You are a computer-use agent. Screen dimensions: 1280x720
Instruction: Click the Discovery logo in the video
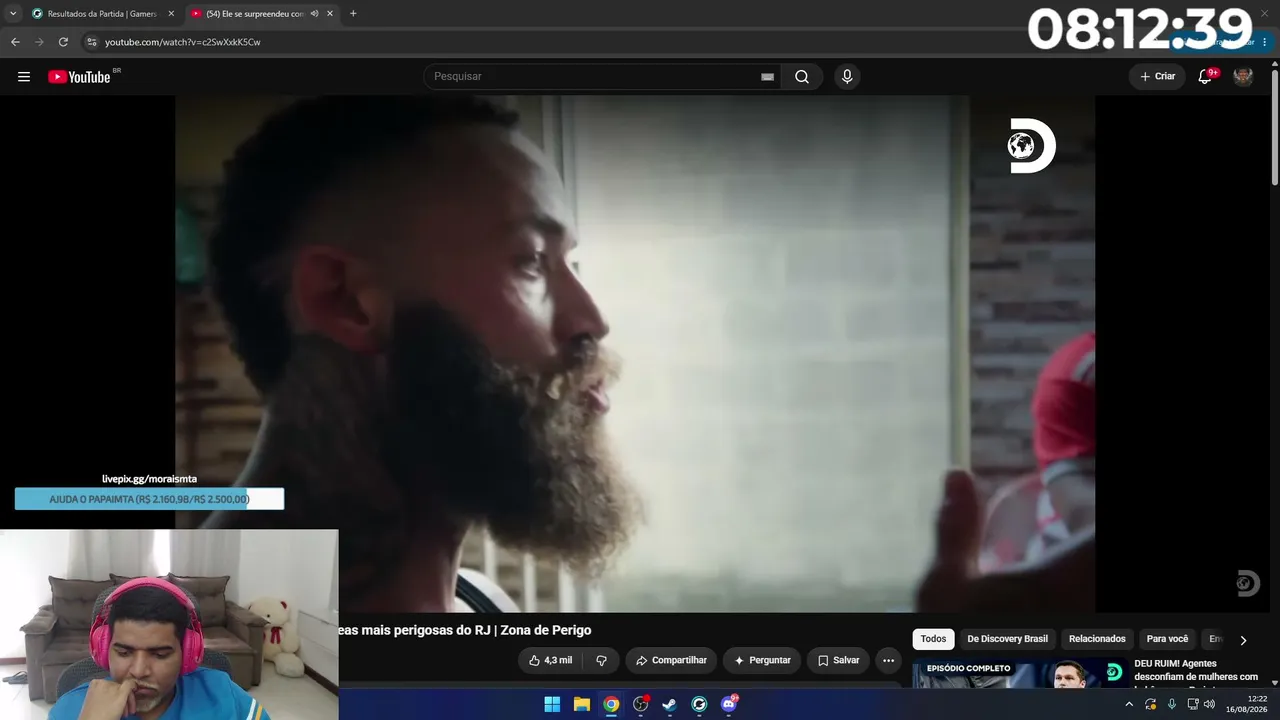(x=1032, y=146)
